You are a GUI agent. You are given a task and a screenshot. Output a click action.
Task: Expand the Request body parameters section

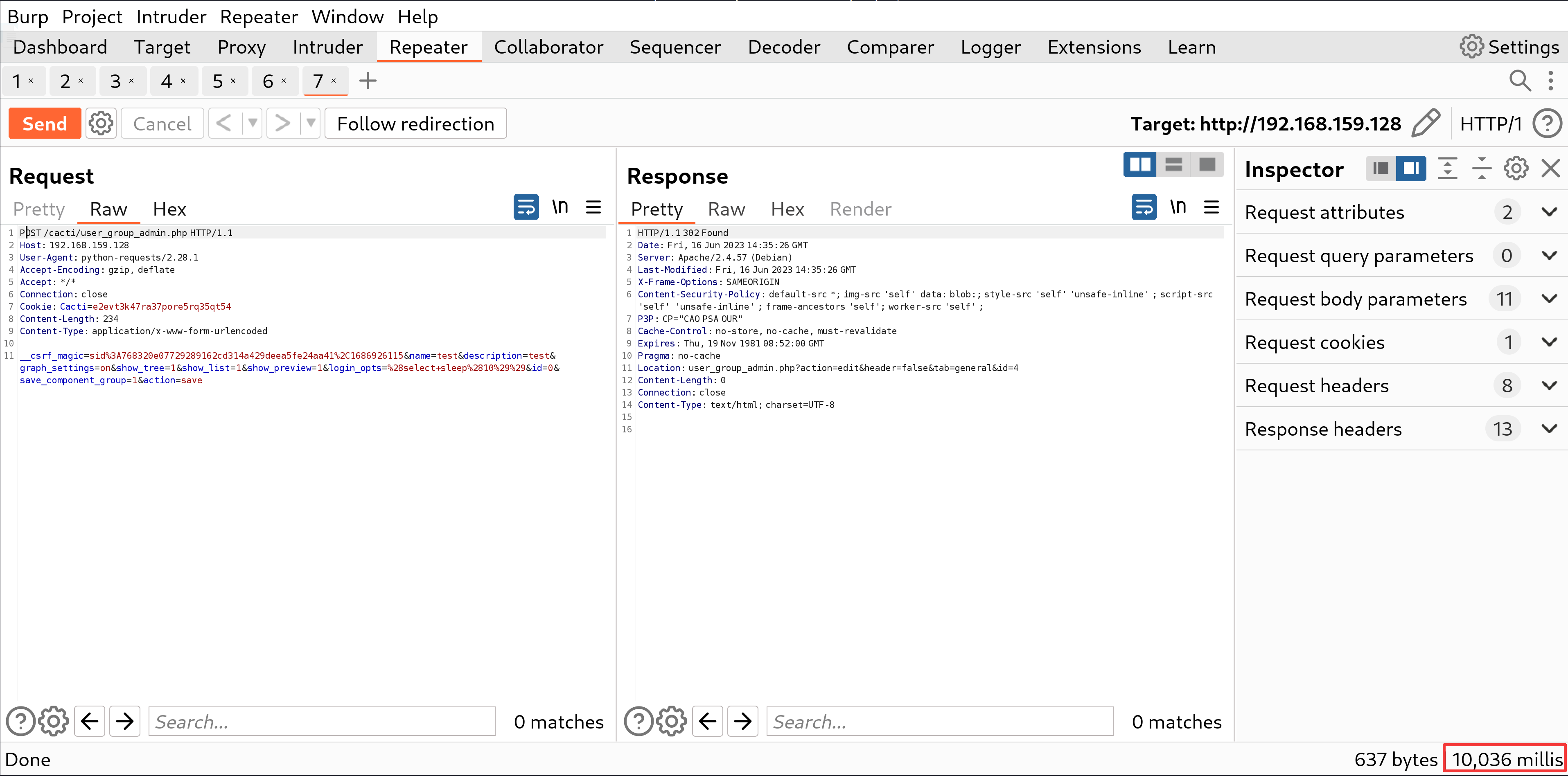tap(1549, 299)
